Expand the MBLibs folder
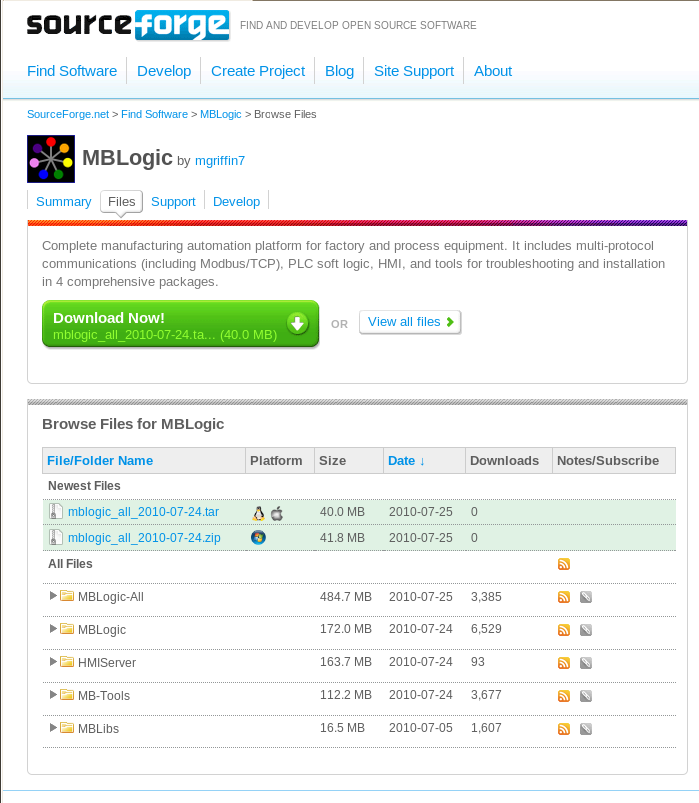Screen dimensions: 699x803 (x=53, y=728)
